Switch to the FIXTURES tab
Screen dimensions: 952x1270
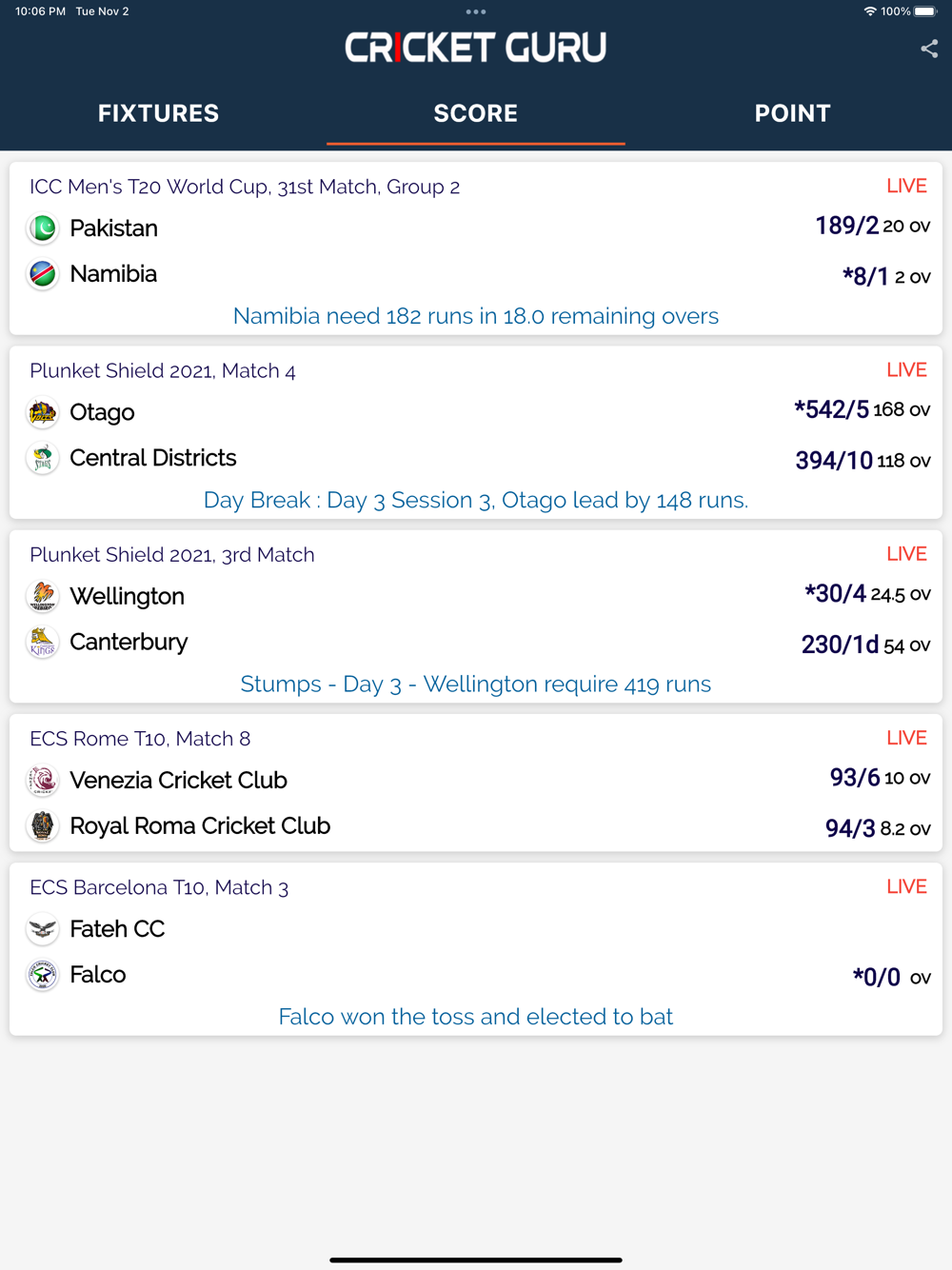tap(159, 113)
